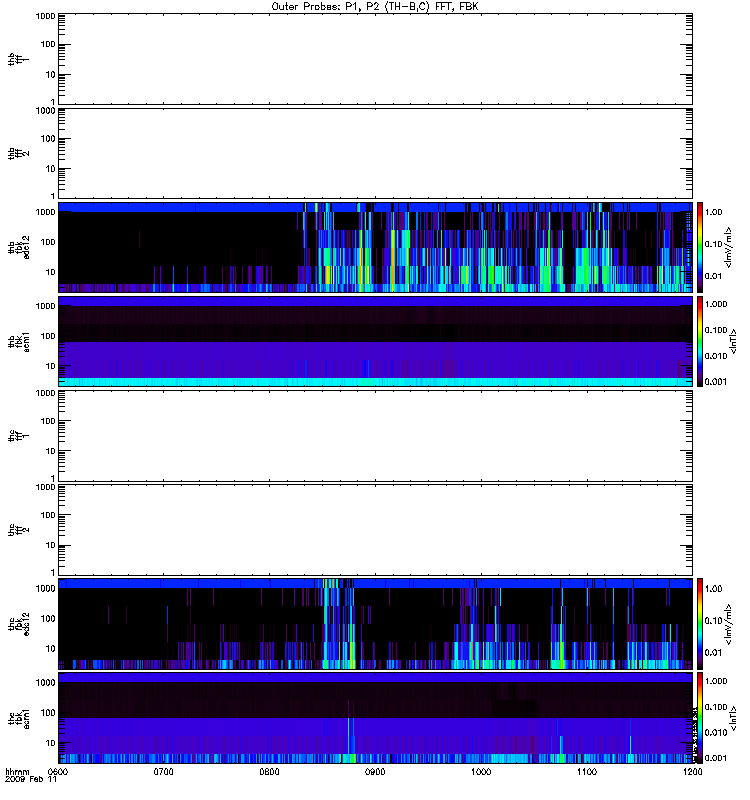Click the plot title "Outer Probes: P1, P2 (TH-B,C) FFT, FBK"
The image size is (750, 800).
(375, 7)
